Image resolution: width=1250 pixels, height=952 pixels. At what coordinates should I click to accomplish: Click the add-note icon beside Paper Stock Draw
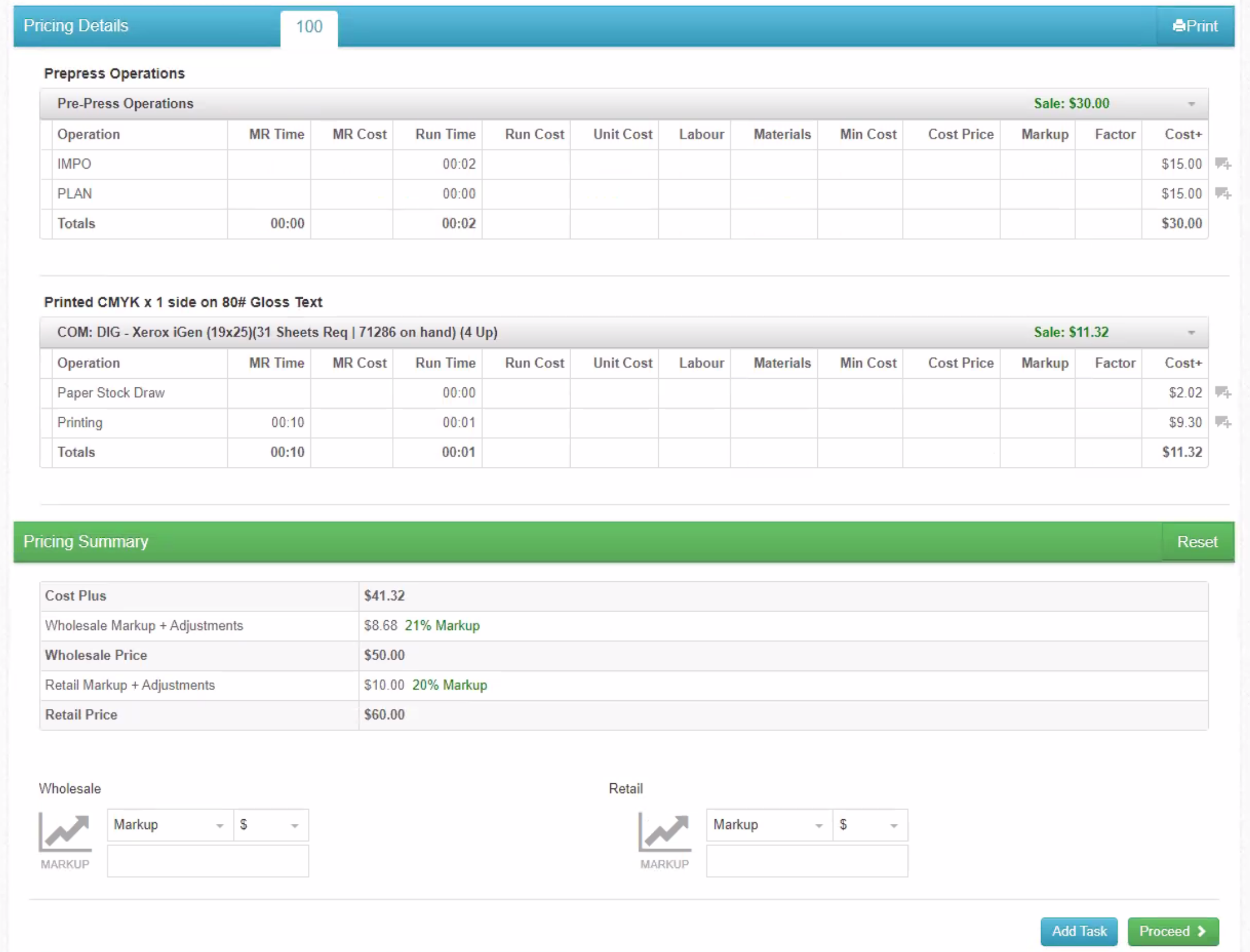(1223, 392)
